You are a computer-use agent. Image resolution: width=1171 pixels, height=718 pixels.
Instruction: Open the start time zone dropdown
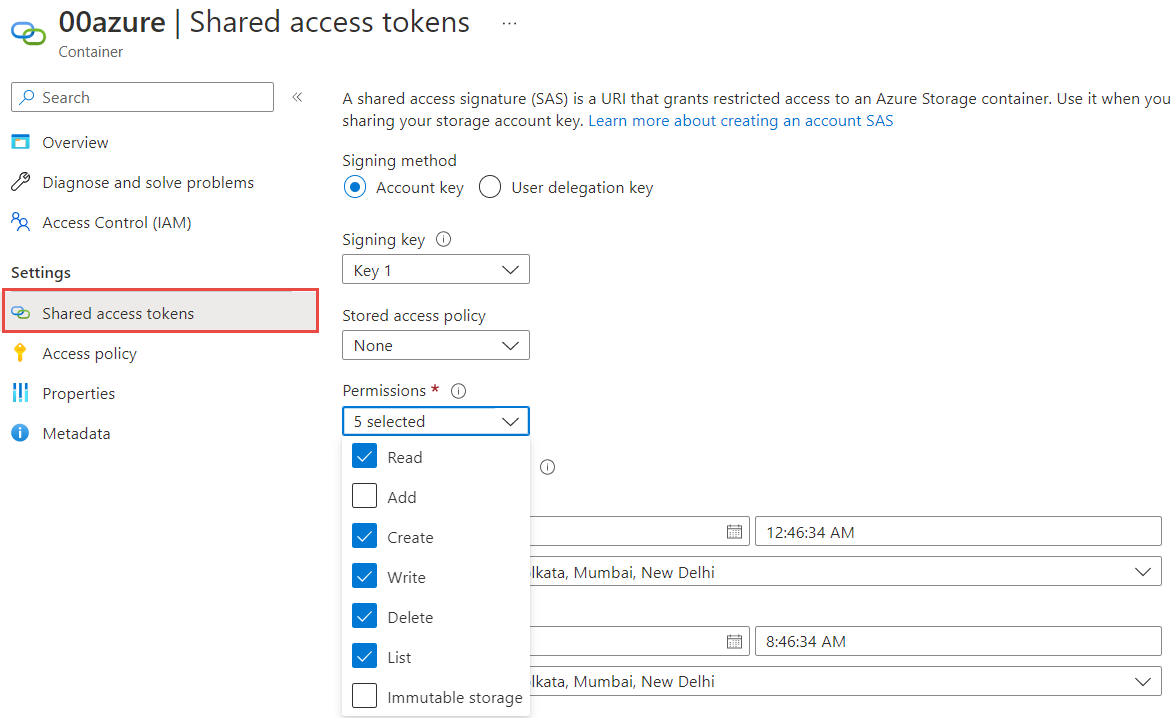[x=845, y=572]
